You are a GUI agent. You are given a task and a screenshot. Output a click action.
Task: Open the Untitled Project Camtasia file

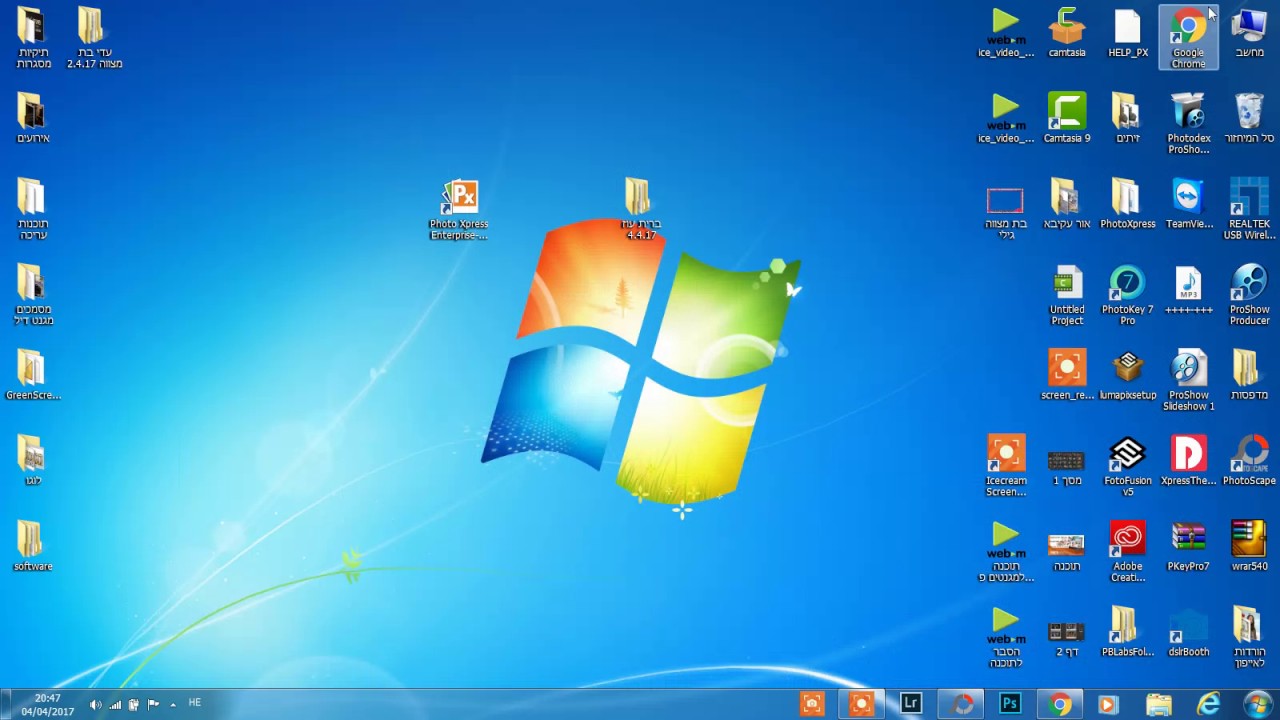pos(1067,295)
